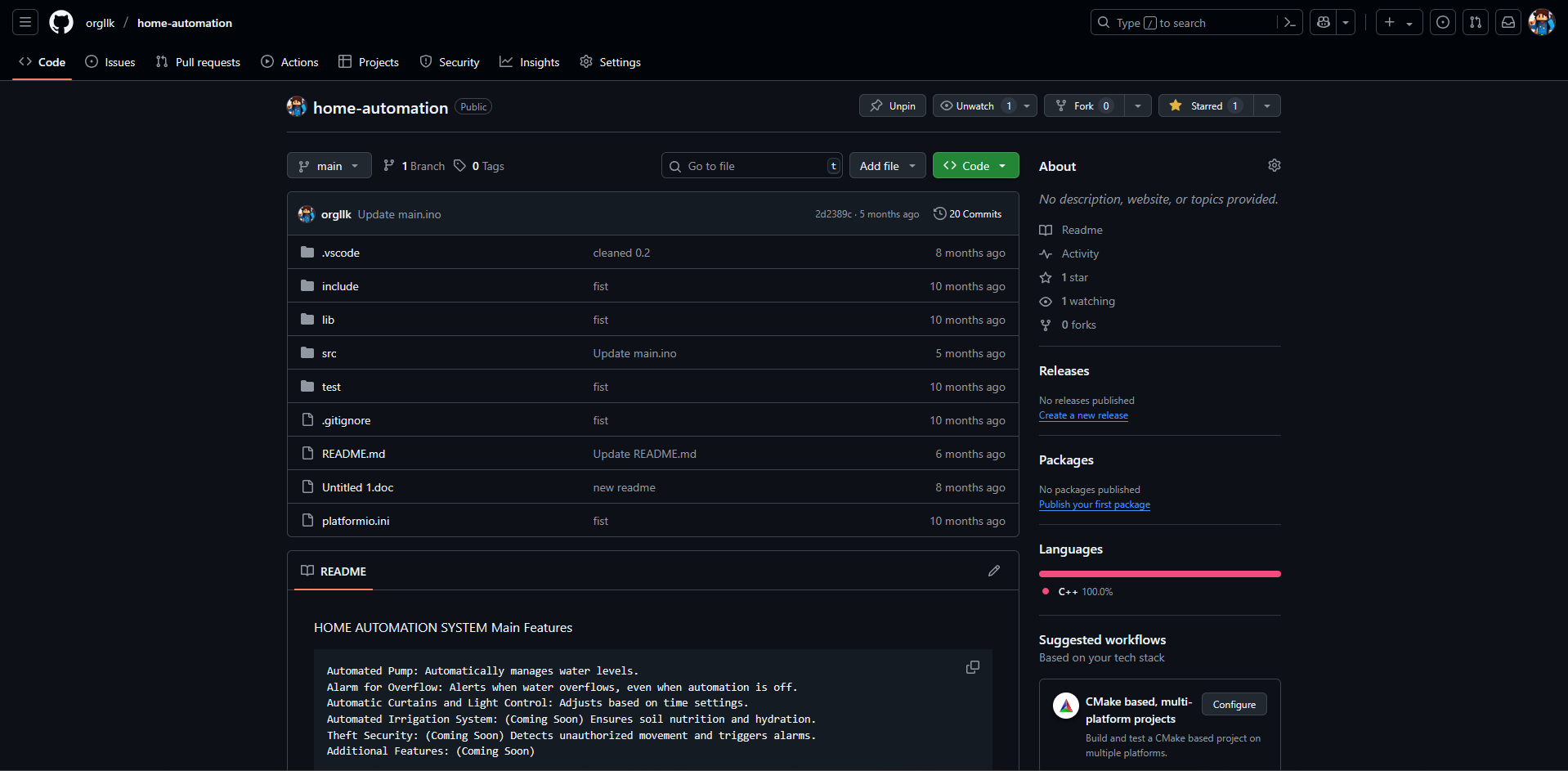The image size is (1568, 771).
Task: Open the C++ 100.0% language link
Action: click(1077, 592)
